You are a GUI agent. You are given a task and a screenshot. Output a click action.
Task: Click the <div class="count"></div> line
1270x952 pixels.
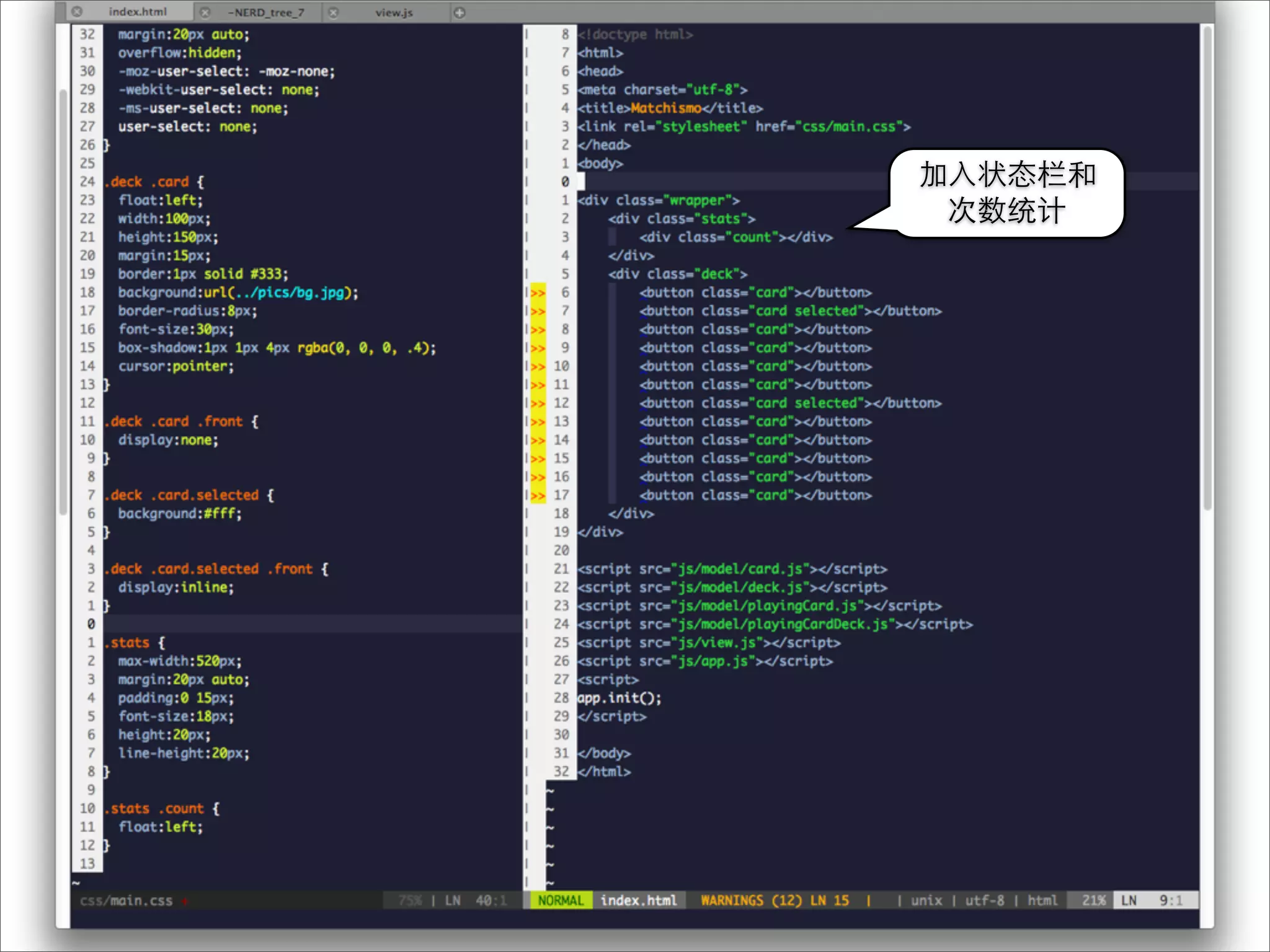coord(736,237)
